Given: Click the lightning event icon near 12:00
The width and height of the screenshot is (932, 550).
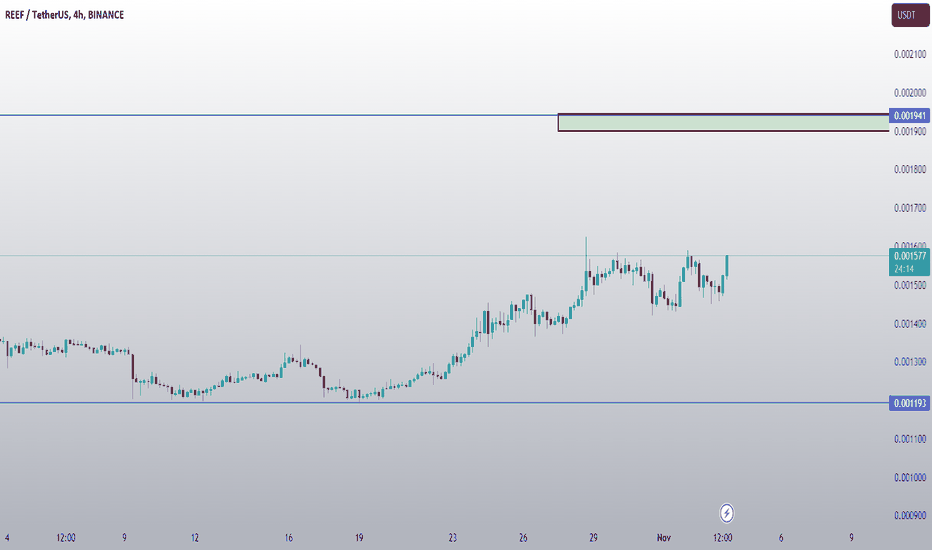Looking at the screenshot, I should (x=726, y=513).
